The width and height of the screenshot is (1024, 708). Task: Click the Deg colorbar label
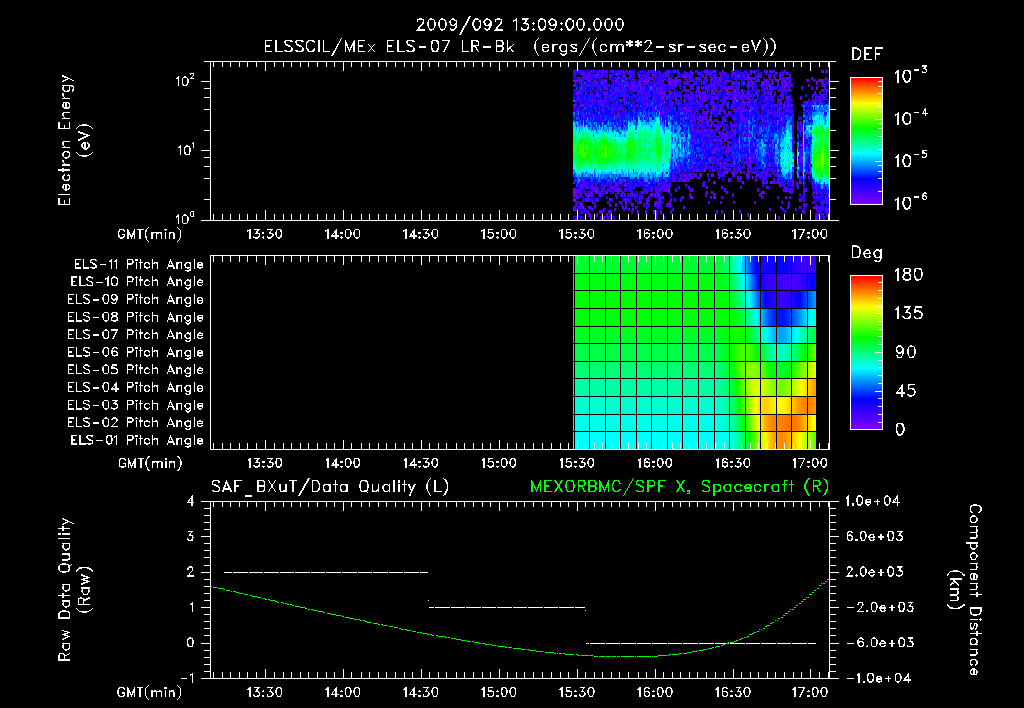pos(866,253)
